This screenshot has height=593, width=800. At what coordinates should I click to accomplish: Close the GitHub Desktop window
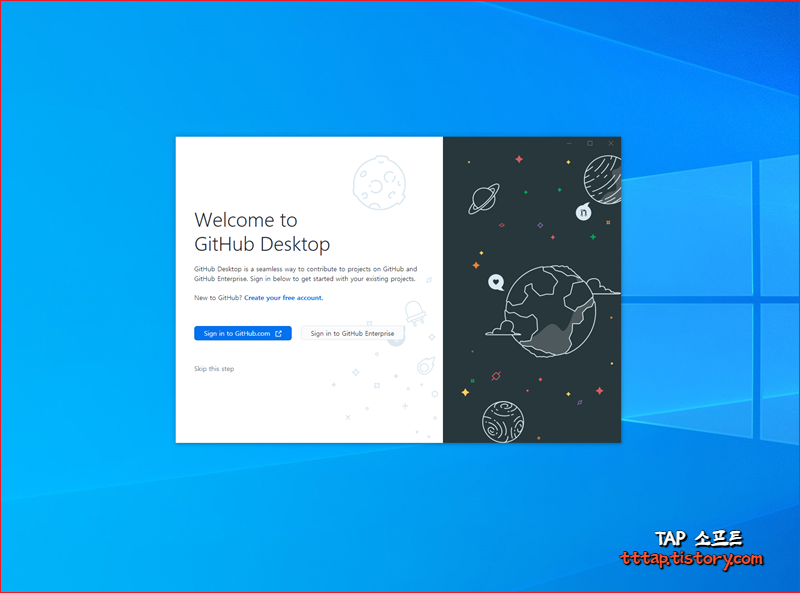click(611, 143)
